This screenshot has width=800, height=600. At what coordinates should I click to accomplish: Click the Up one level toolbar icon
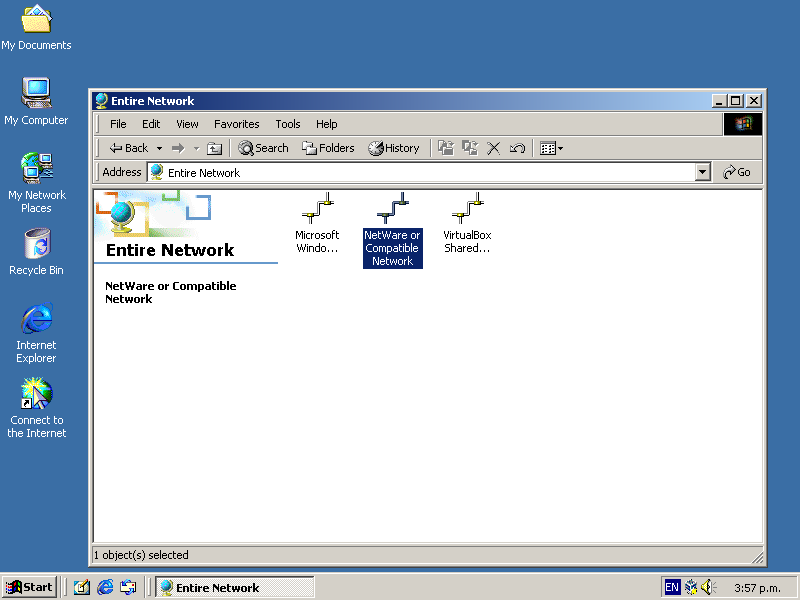(x=214, y=148)
